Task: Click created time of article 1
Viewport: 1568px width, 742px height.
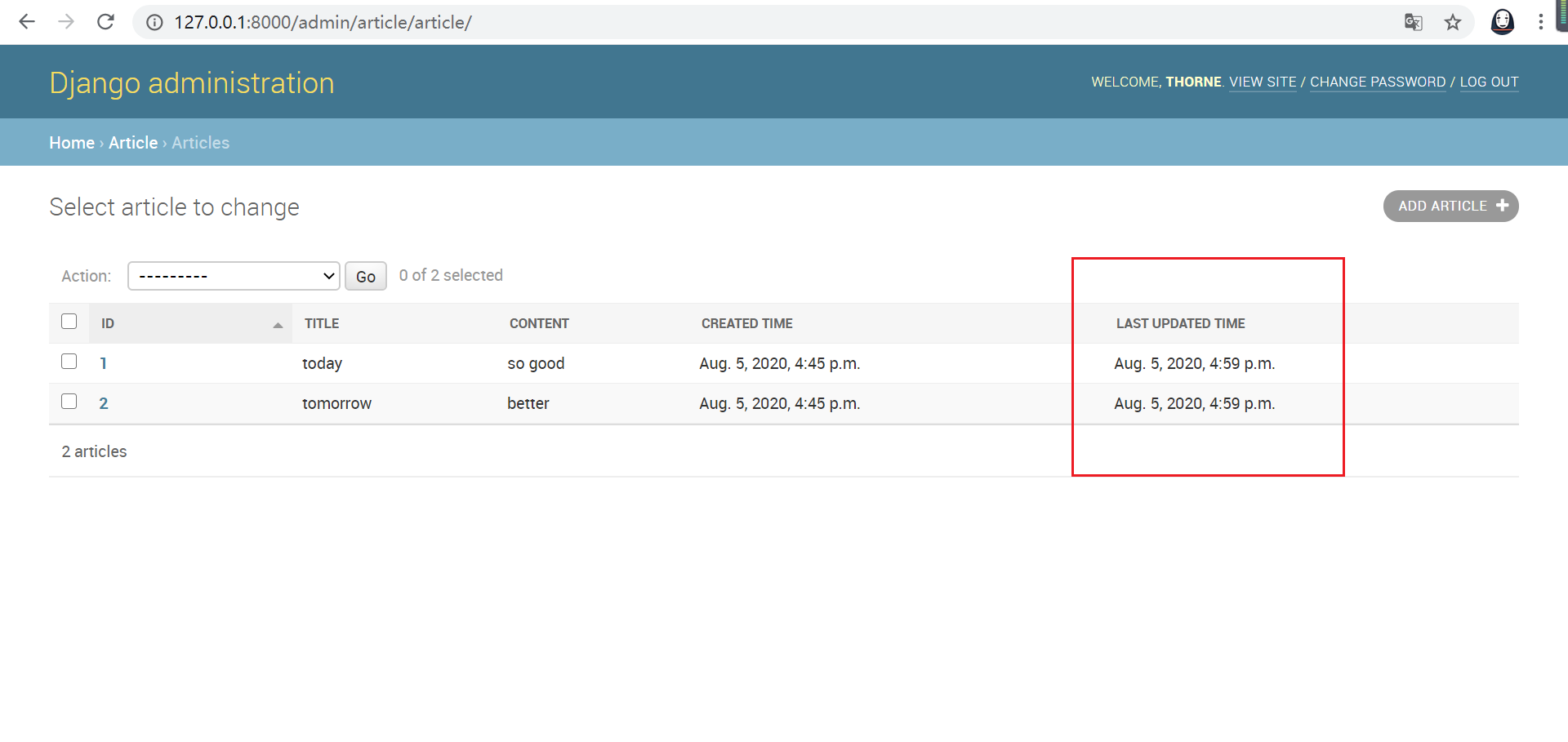Action: 780,363
